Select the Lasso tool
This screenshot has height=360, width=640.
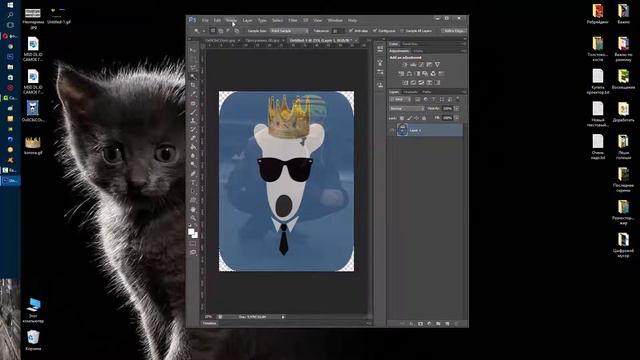(x=193, y=68)
